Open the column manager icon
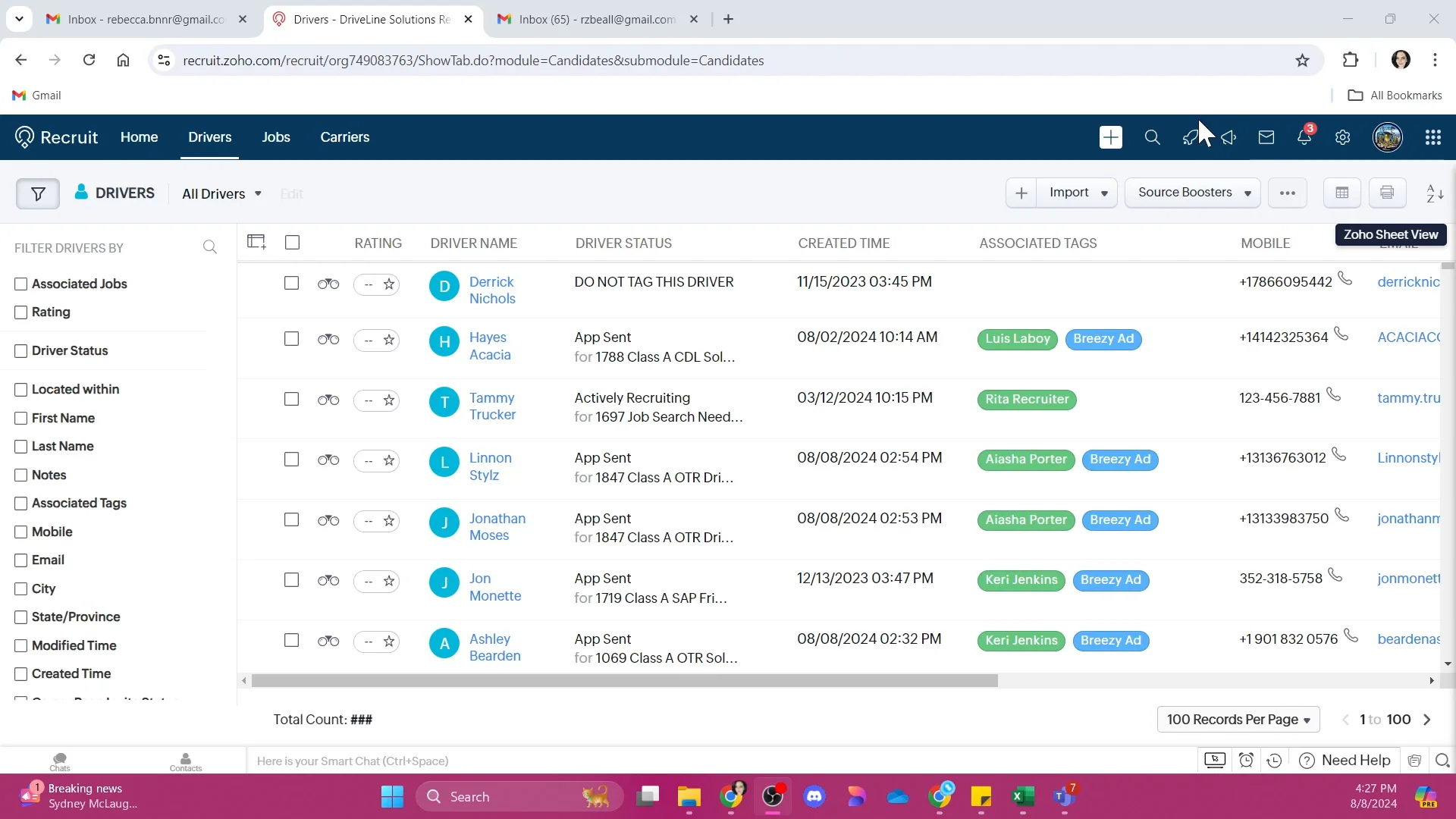The height and width of the screenshot is (819, 1456). tap(256, 242)
